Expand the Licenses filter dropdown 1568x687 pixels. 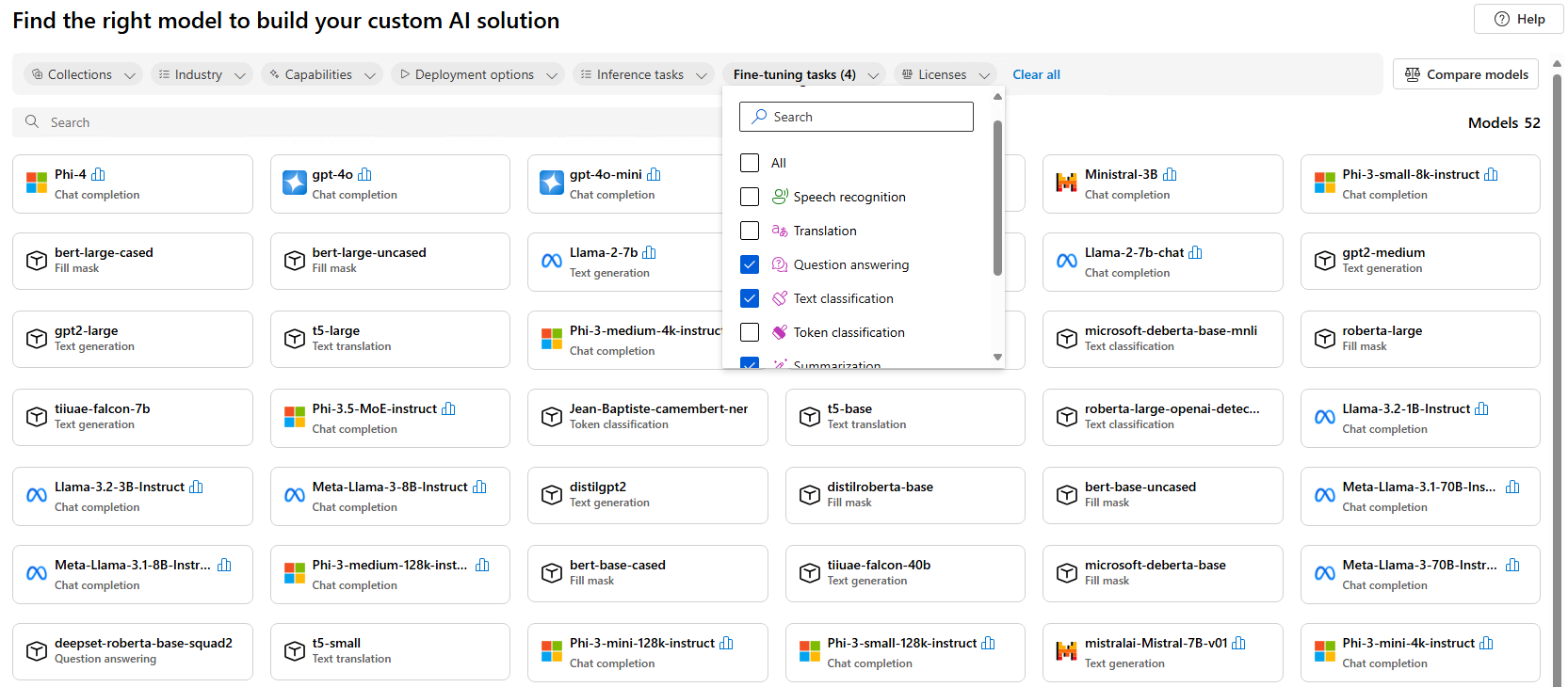[x=946, y=74]
